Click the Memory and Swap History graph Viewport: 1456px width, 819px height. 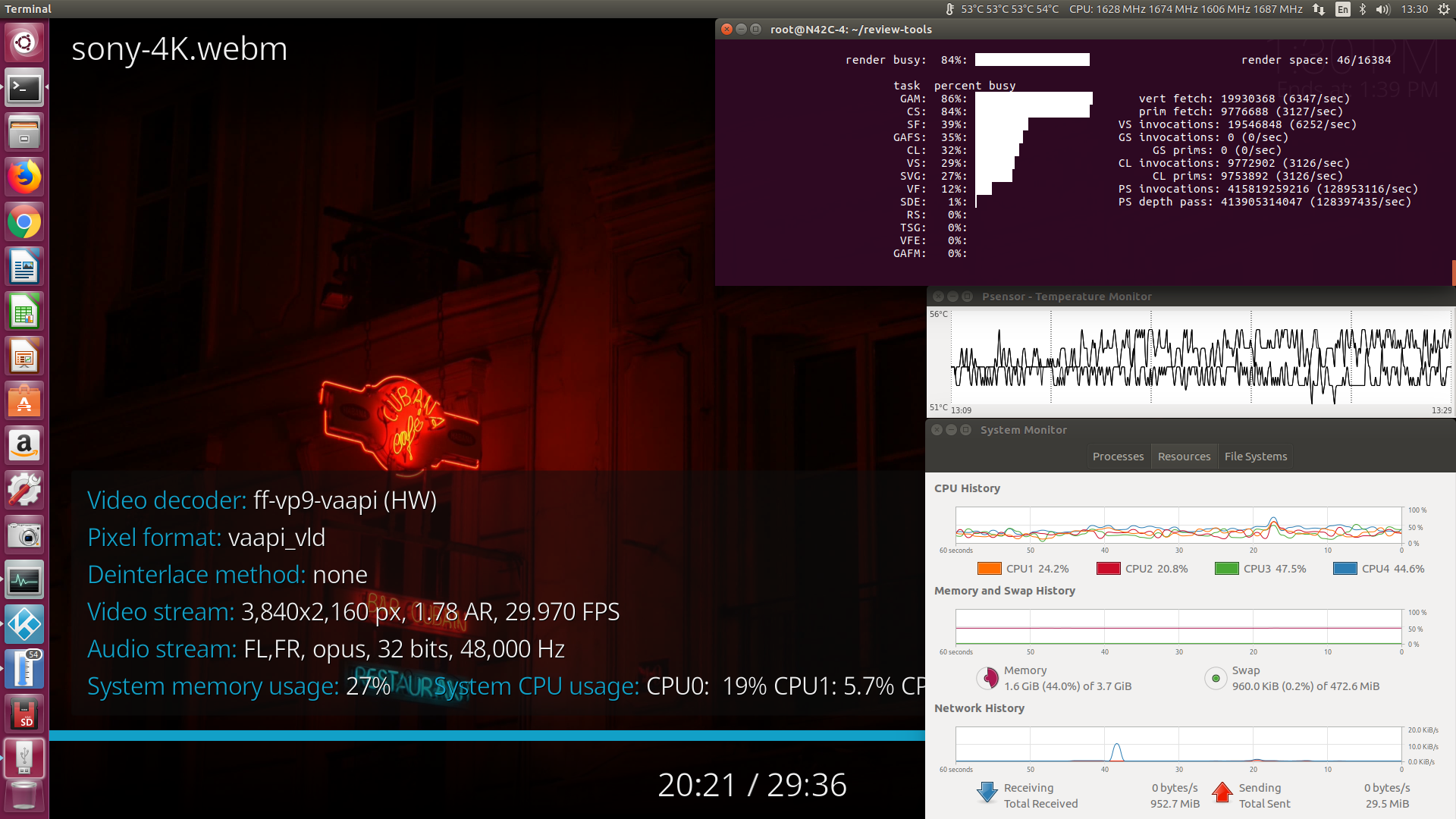coord(1178,627)
